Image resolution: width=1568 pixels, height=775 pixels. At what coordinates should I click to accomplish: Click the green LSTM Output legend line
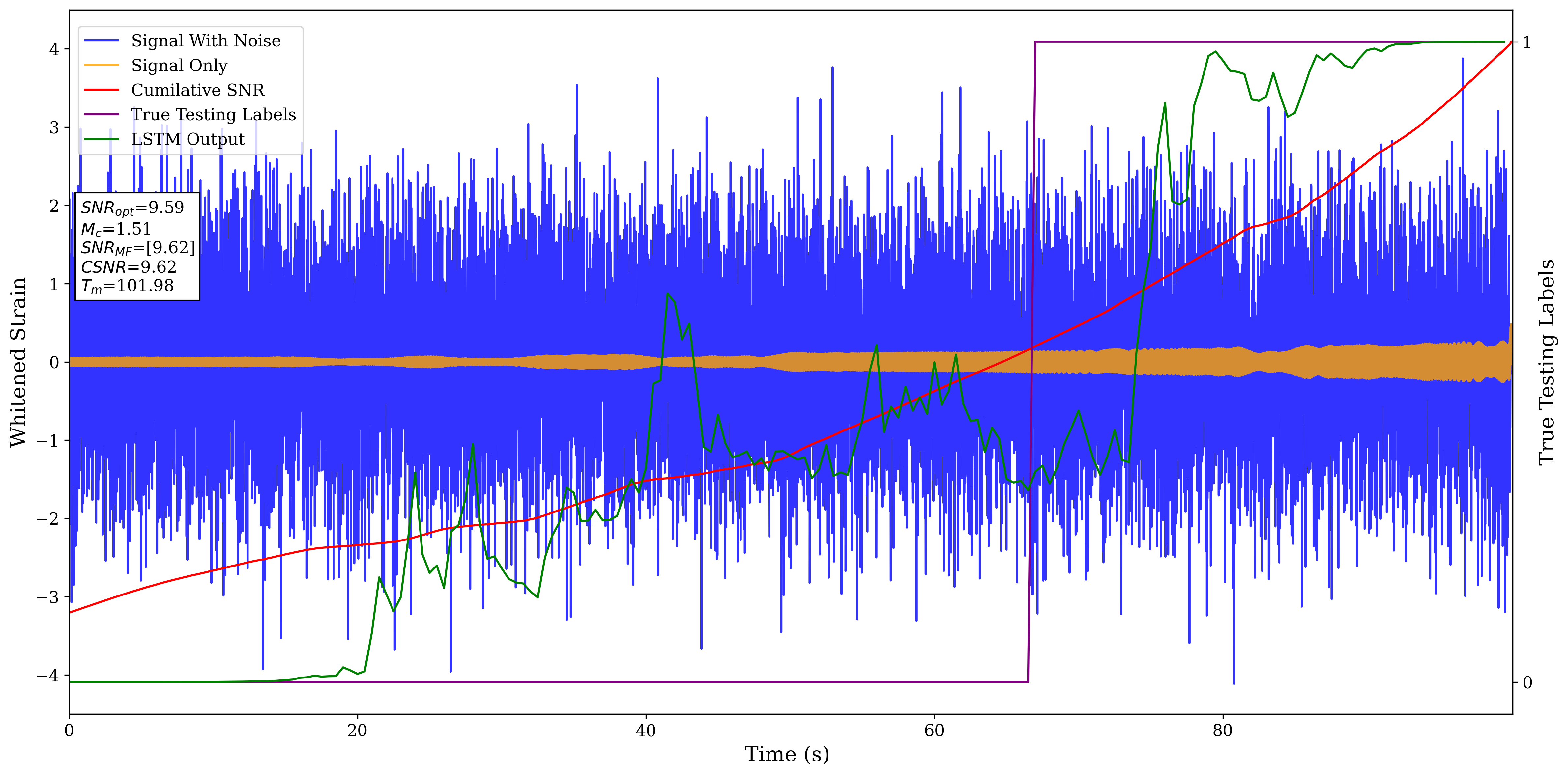pos(101,139)
